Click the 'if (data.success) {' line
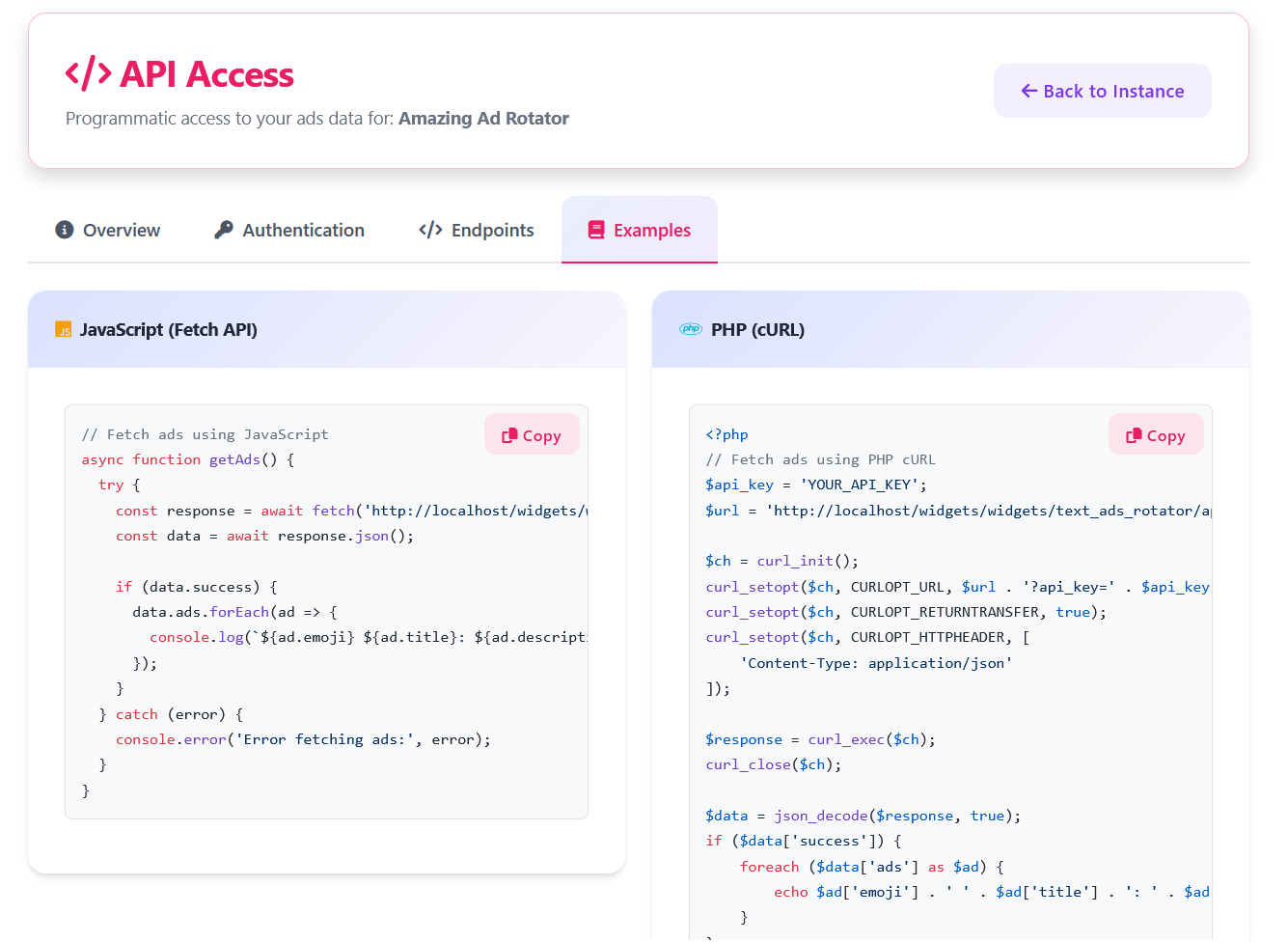This screenshot has width=1288, height=942. coord(197,587)
